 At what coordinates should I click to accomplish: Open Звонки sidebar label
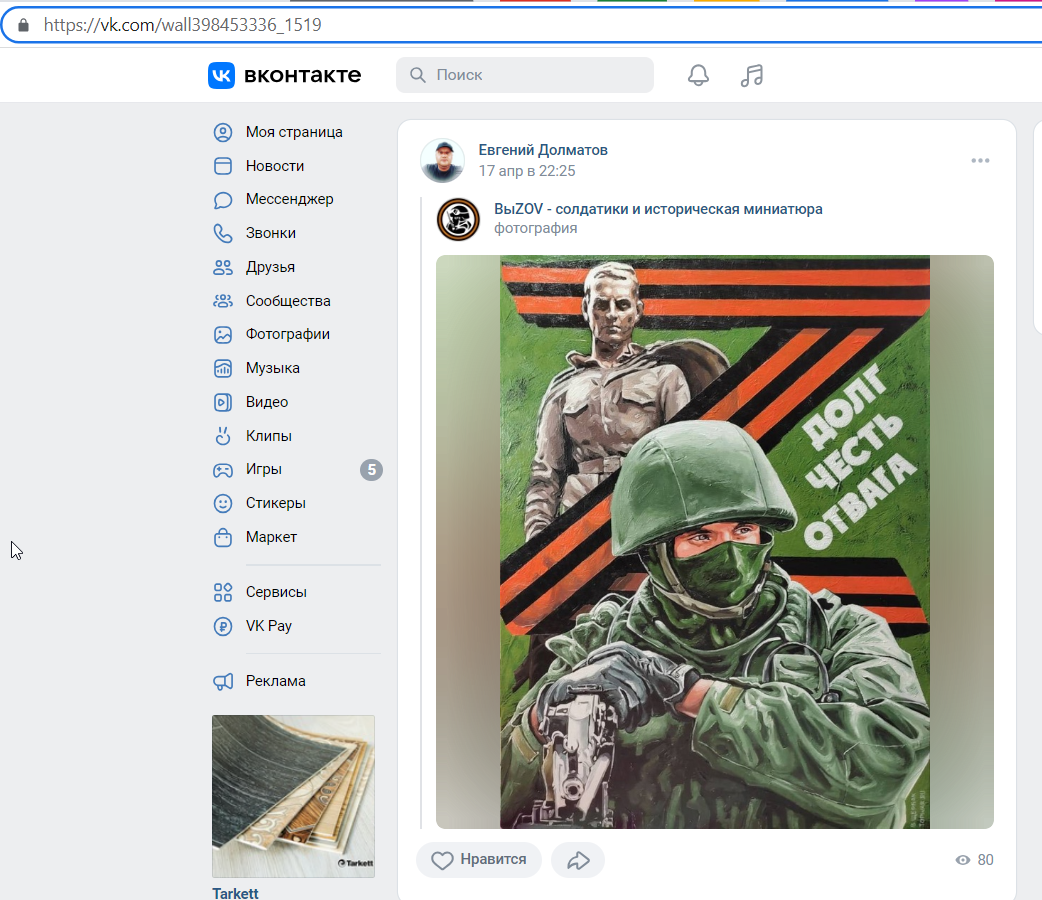click(x=271, y=233)
